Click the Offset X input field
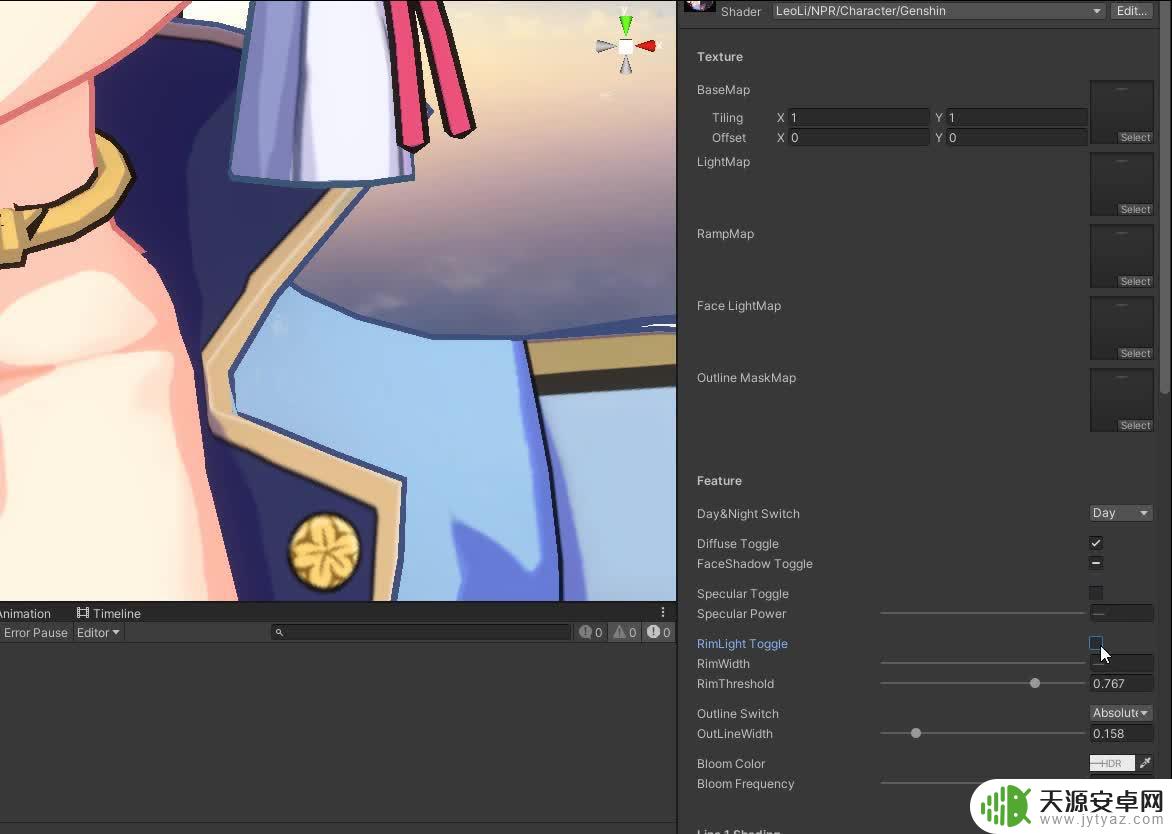This screenshot has width=1172, height=834. pyautogui.click(x=858, y=138)
